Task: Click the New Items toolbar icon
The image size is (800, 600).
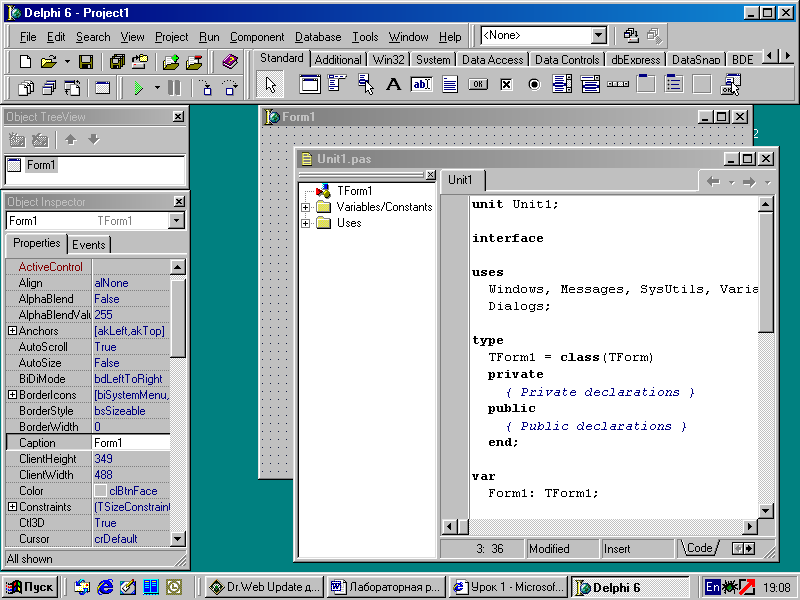Action: coord(25,62)
